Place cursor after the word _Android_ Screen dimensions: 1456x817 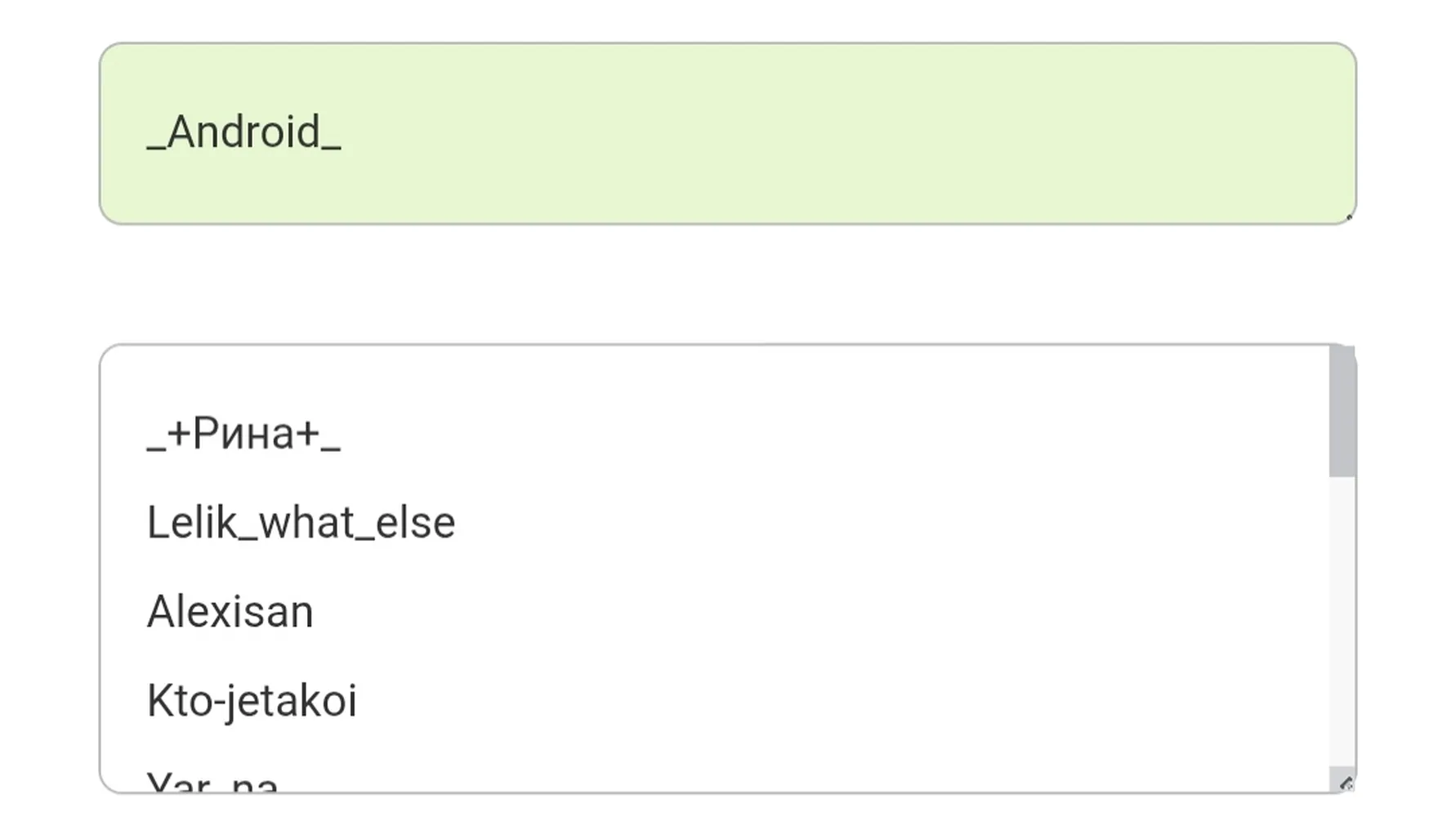tap(343, 132)
